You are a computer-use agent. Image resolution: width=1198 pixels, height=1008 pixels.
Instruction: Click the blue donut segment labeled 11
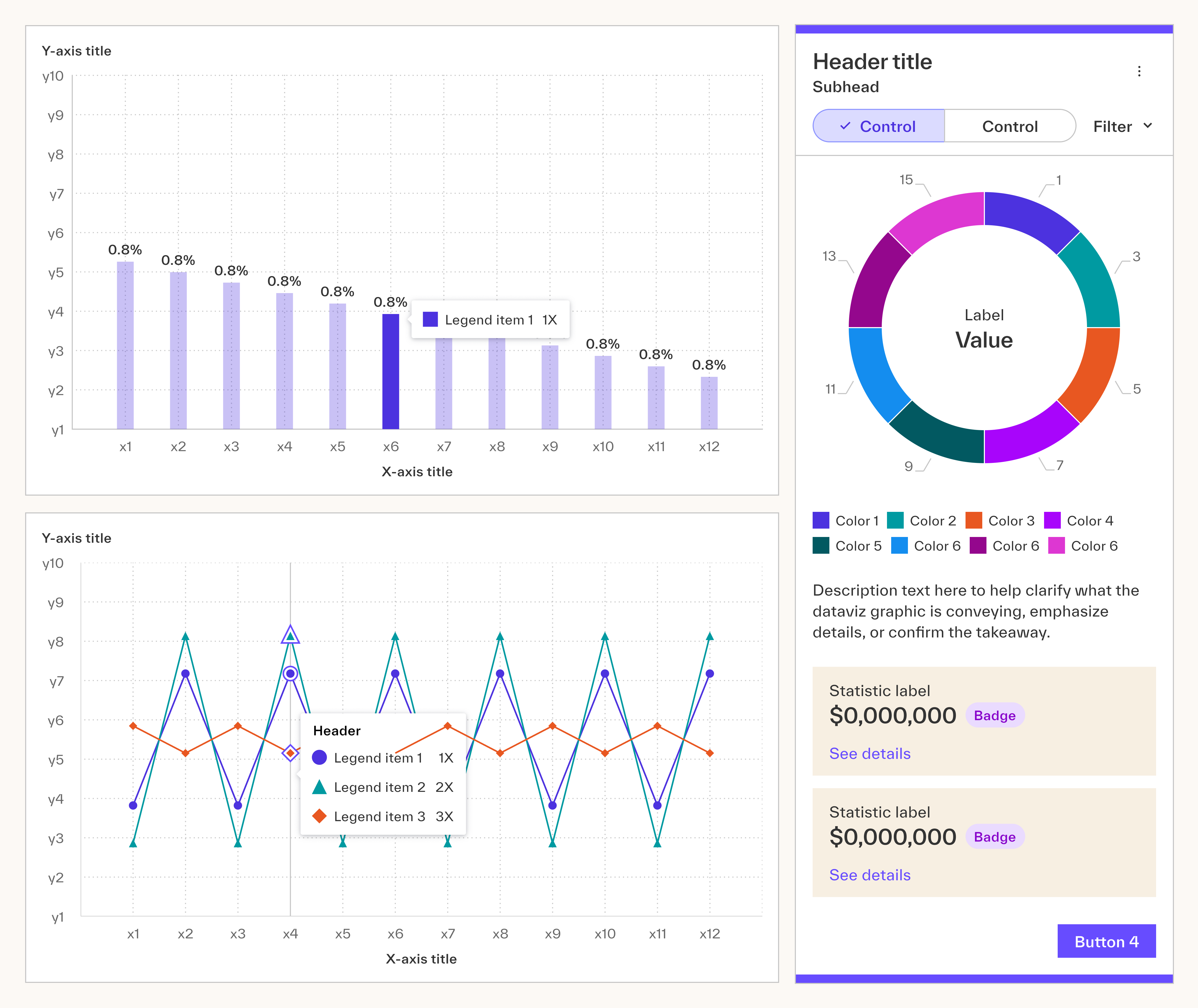[874, 373]
